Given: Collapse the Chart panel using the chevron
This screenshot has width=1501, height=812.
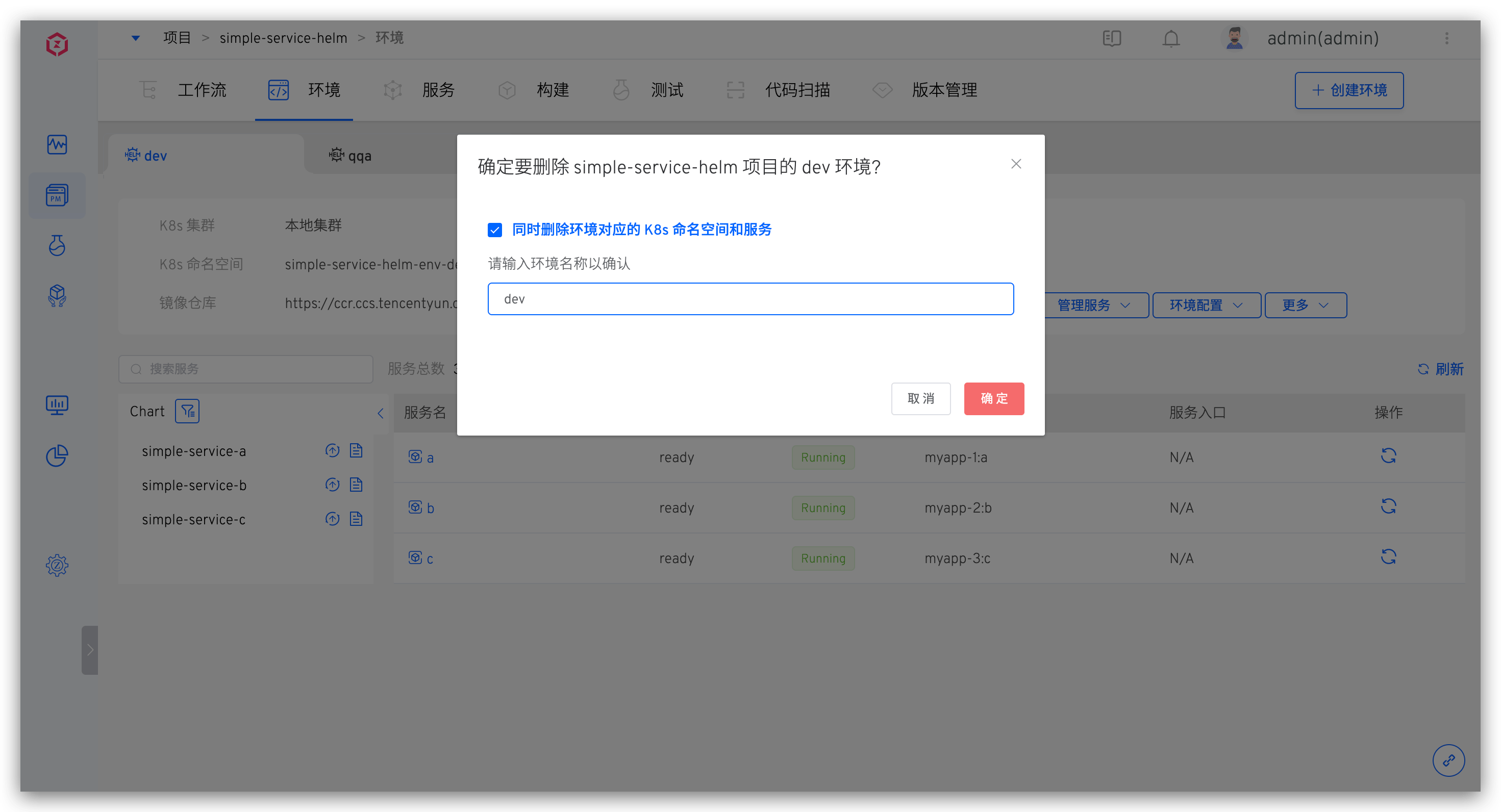Looking at the screenshot, I should (381, 413).
